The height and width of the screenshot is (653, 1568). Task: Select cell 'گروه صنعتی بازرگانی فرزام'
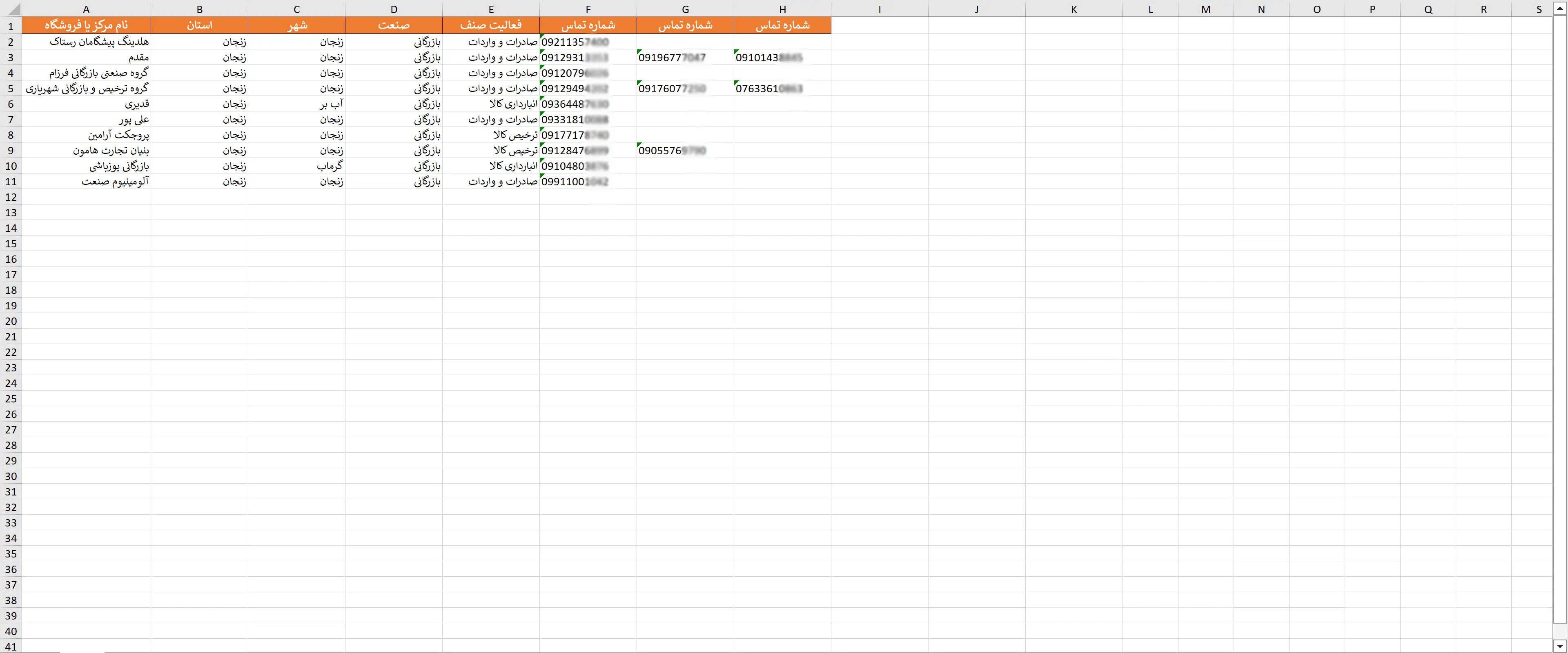tap(86, 72)
